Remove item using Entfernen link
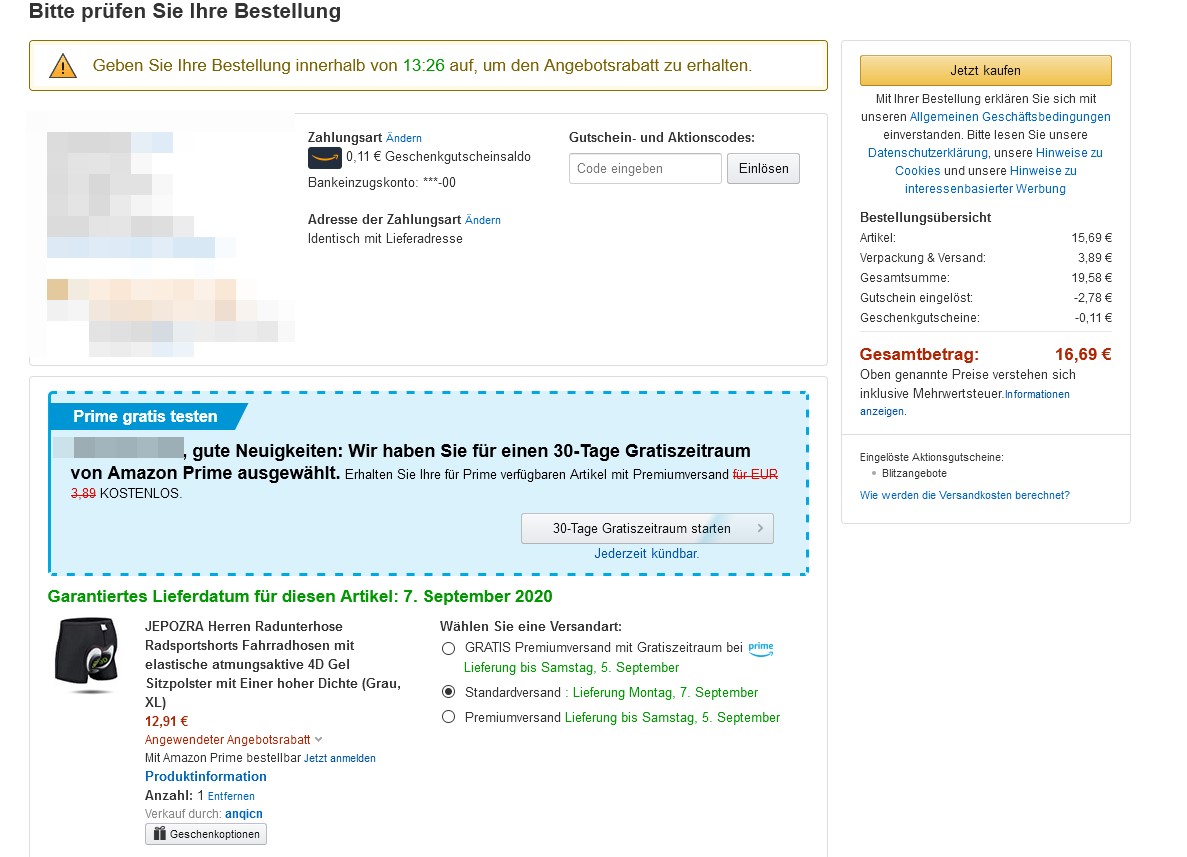Viewport: 1187px width, 857px height. (x=231, y=796)
